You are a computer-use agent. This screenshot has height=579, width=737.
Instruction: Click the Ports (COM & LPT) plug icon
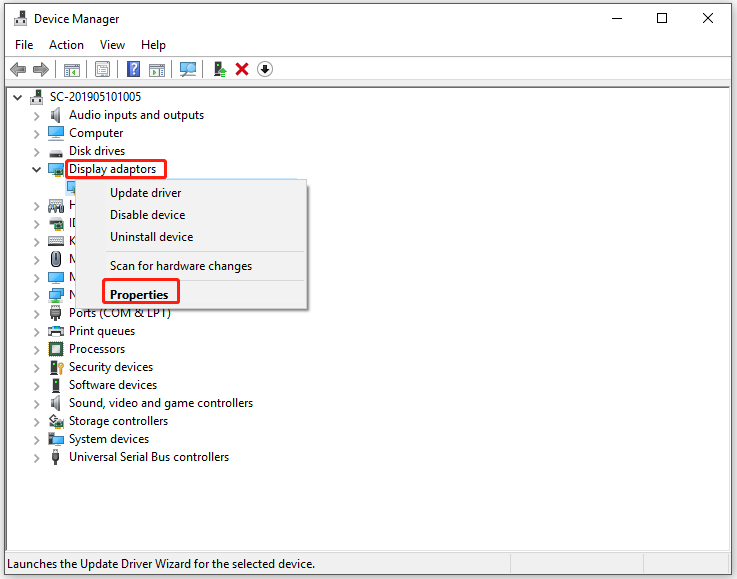pyautogui.click(x=55, y=313)
